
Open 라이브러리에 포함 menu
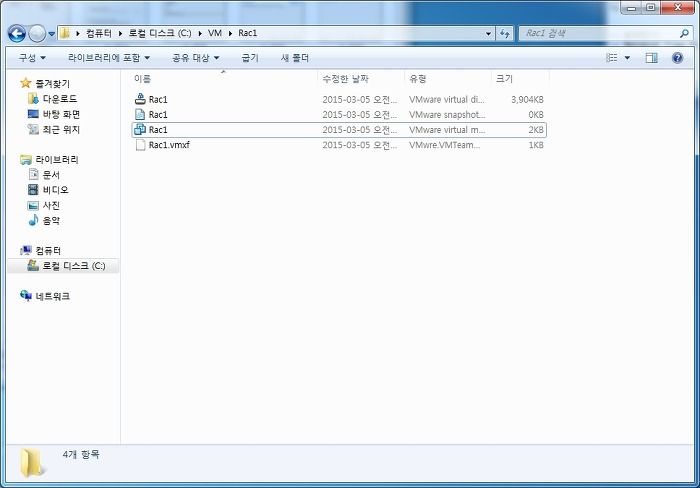108,58
